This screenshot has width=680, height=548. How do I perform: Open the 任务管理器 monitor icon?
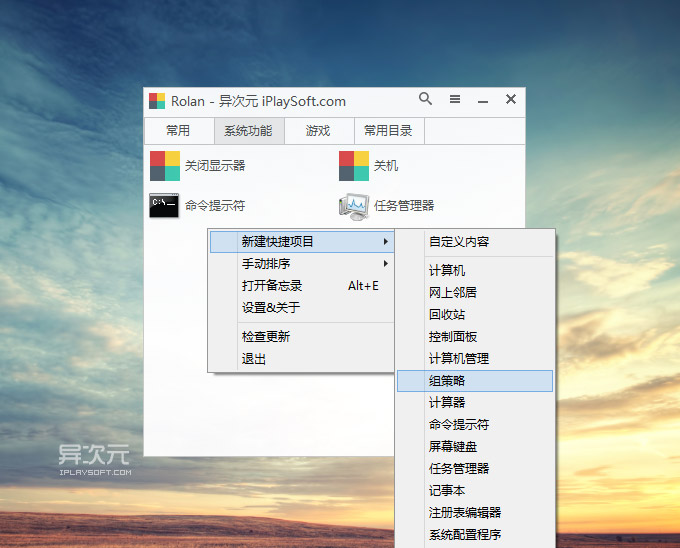point(354,206)
